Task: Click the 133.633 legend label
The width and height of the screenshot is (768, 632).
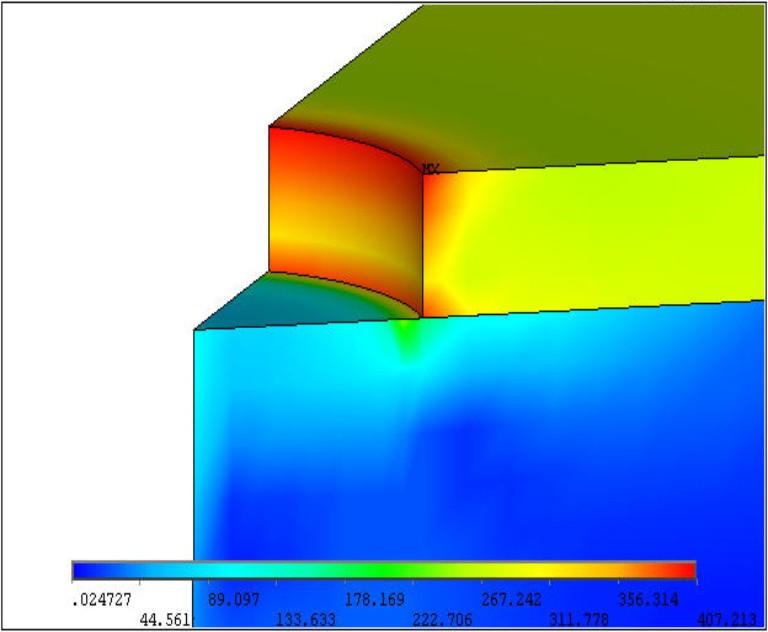Action: (304, 620)
